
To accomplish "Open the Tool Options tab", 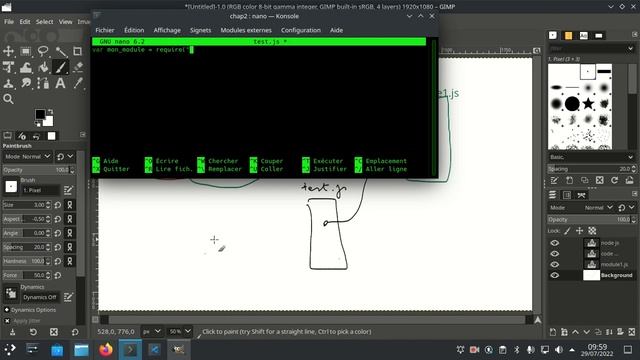I will click(x=7, y=136).
